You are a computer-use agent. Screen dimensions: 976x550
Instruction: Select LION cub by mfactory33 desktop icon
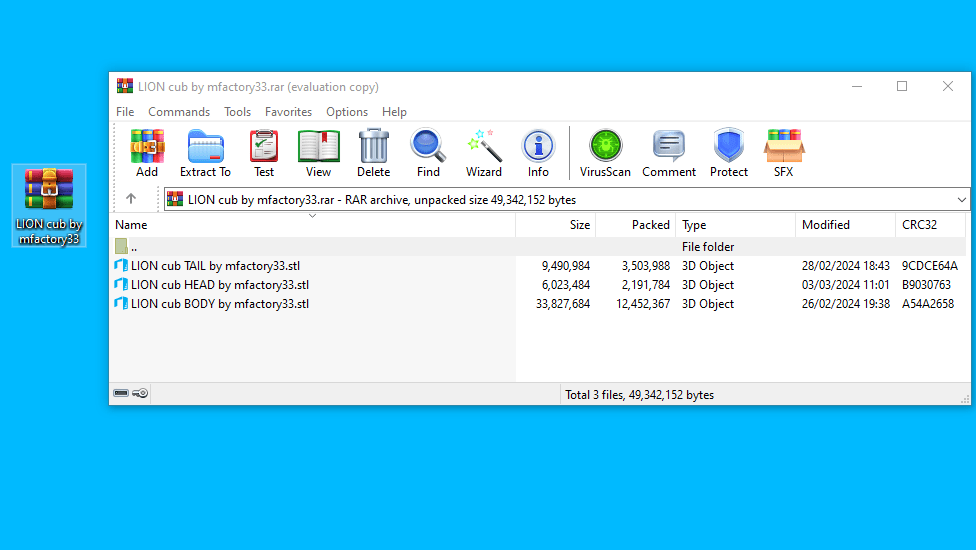pyautogui.click(x=49, y=206)
